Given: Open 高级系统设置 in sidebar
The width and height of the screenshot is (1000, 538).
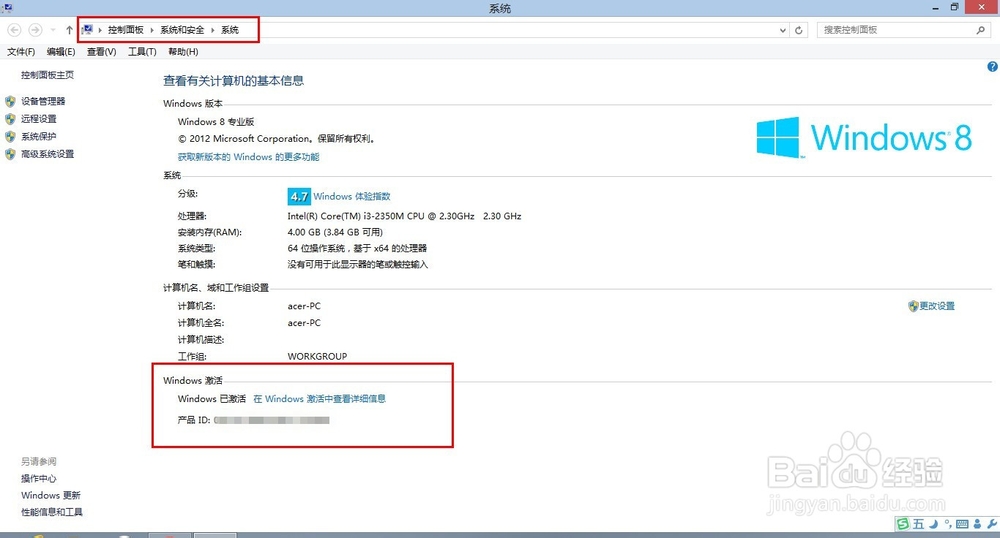Looking at the screenshot, I should point(47,154).
